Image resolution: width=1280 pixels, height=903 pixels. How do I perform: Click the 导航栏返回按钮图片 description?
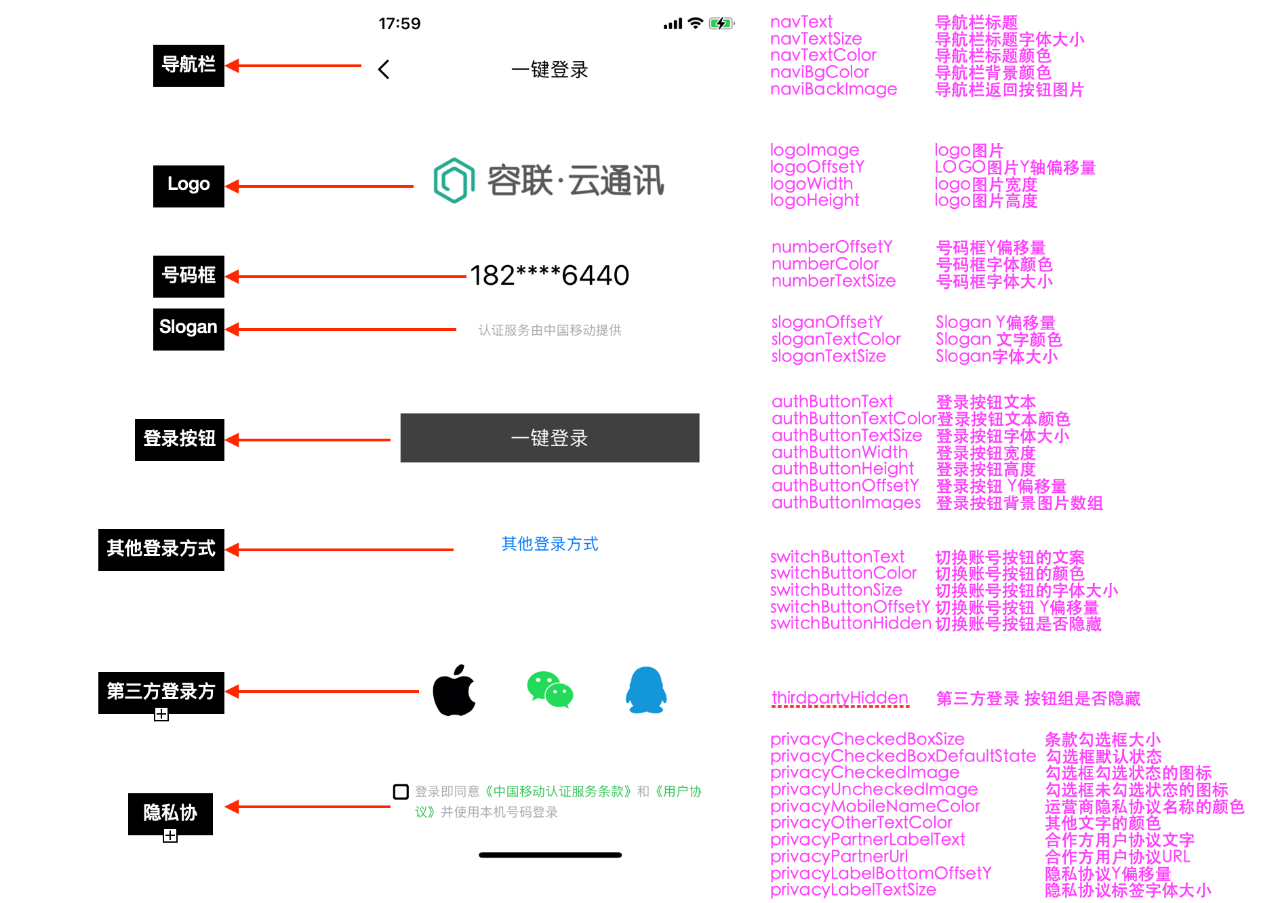[1009, 89]
